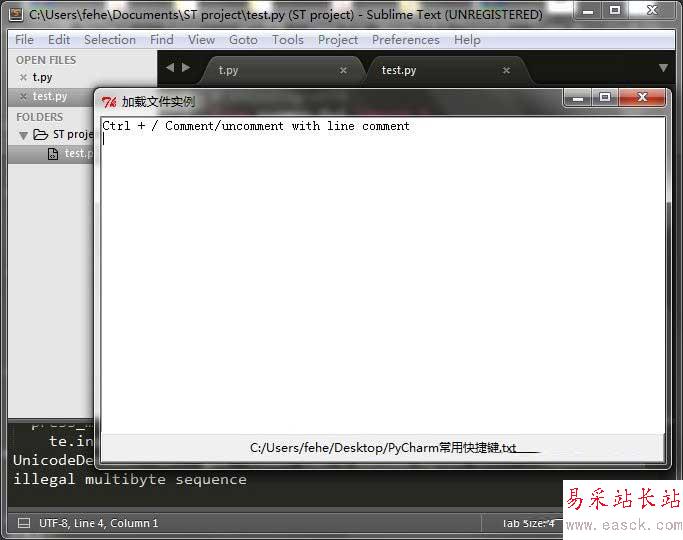This screenshot has width=683, height=540.
Task: Open the Selection menu
Action: click(x=110, y=40)
